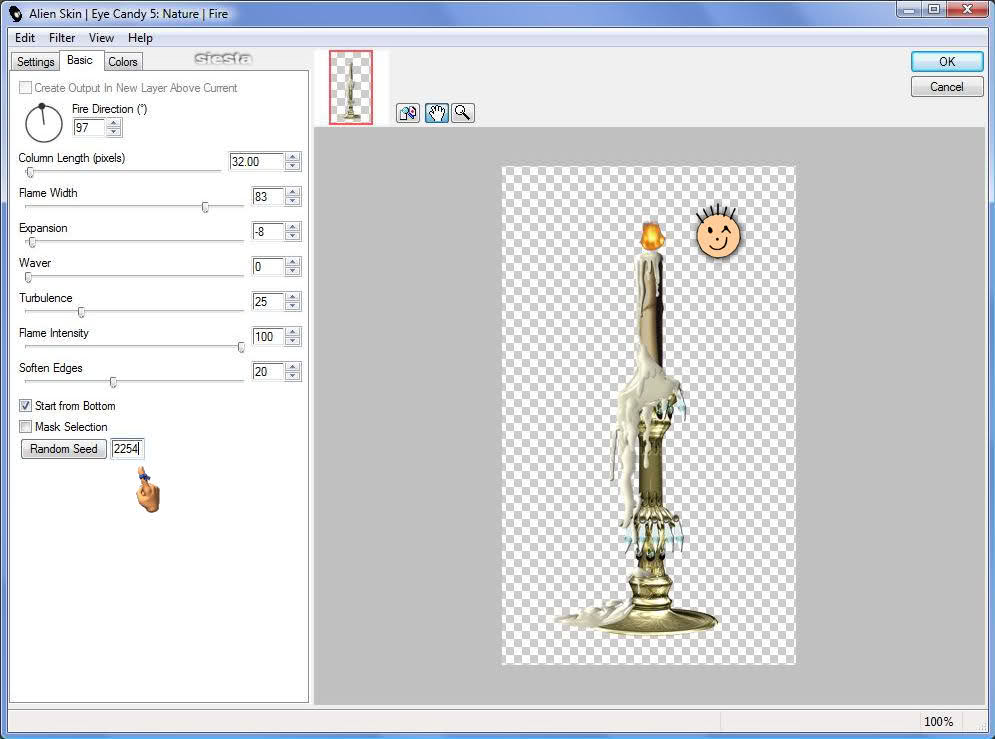The height and width of the screenshot is (739, 995).
Task: Switch to the Settings tab
Action: [36, 62]
